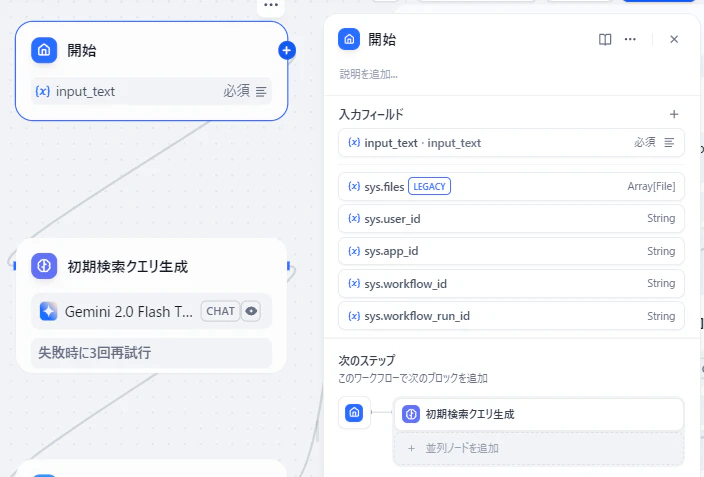Click the left connection handle of 初期検索クエリ生成
This screenshot has width=704, height=477.
pos(15,266)
